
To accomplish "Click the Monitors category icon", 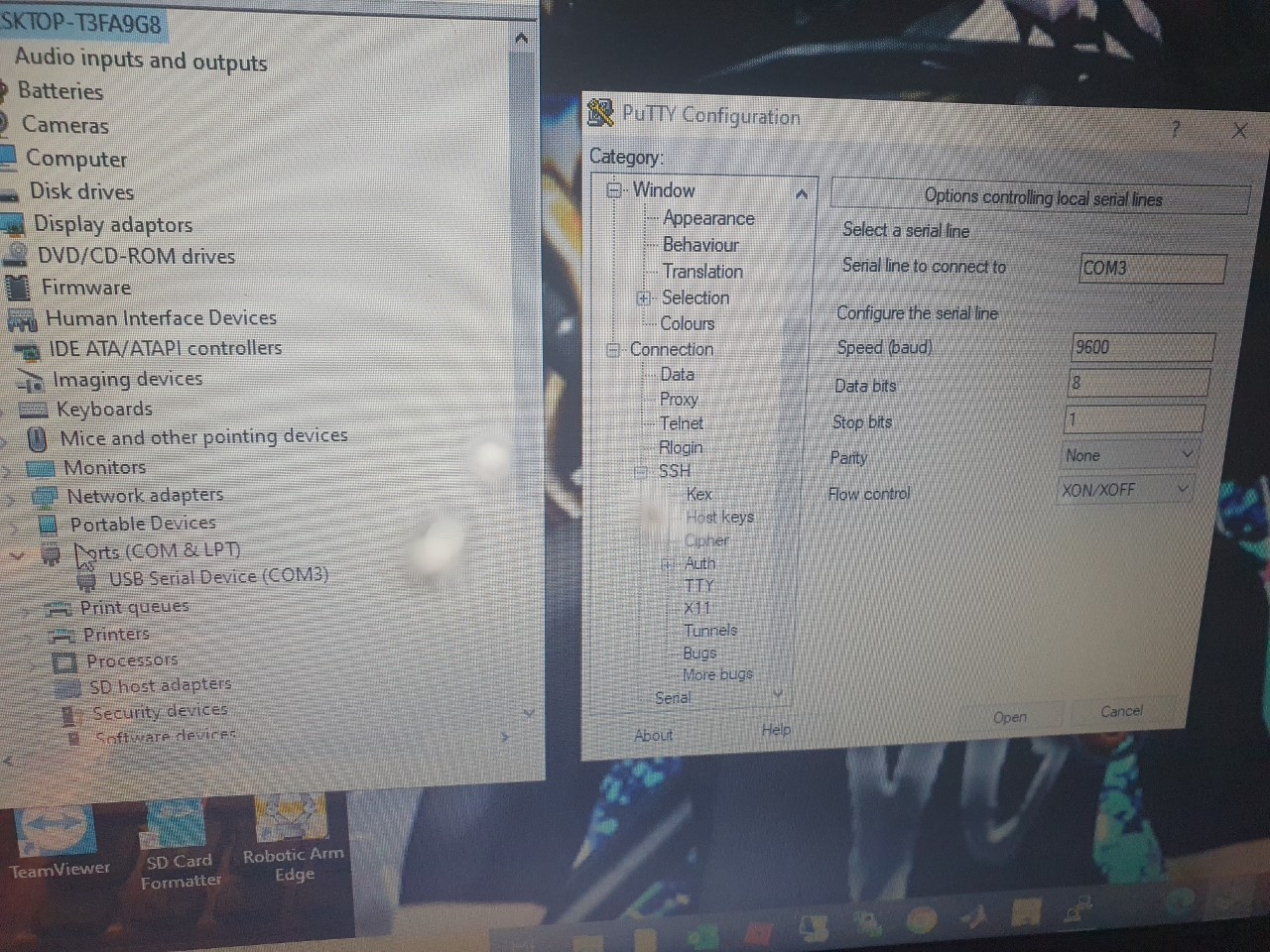I will (x=40, y=467).
